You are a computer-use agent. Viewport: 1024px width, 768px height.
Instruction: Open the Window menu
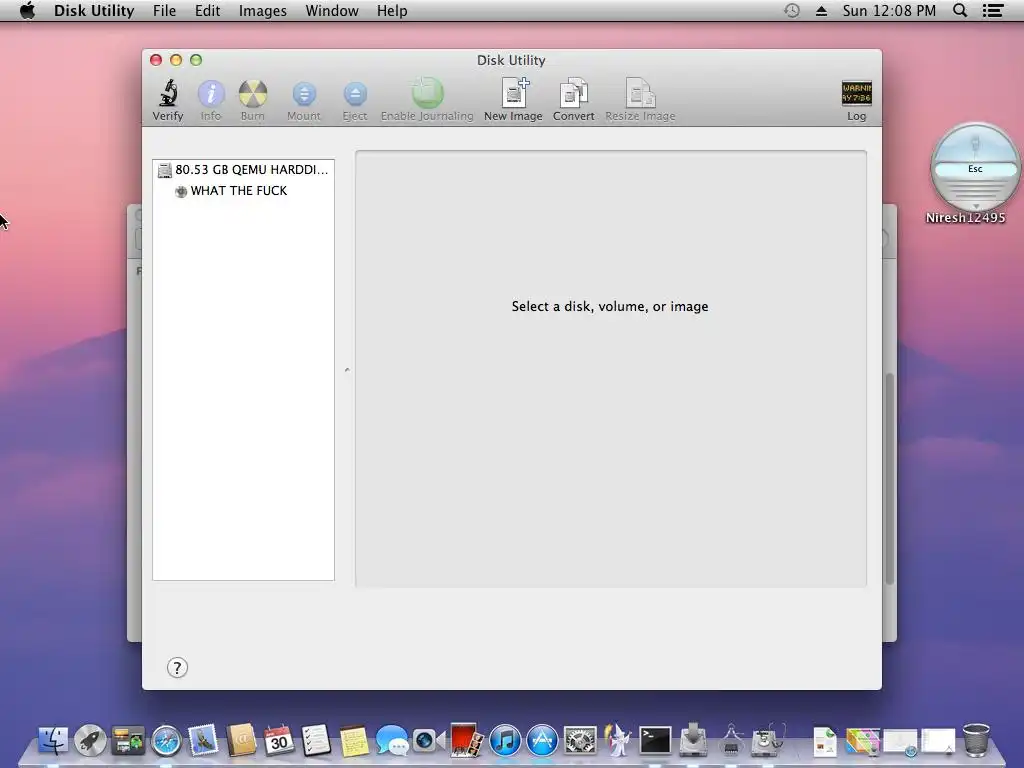(x=332, y=10)
